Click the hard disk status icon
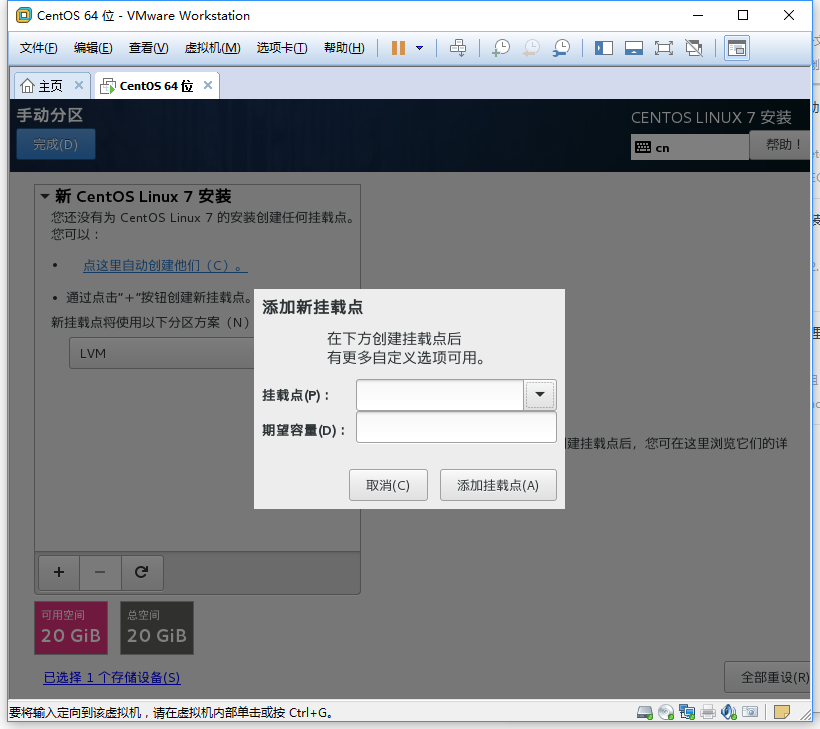This screenshot has width=820, height=729. (x=645, y=712)
